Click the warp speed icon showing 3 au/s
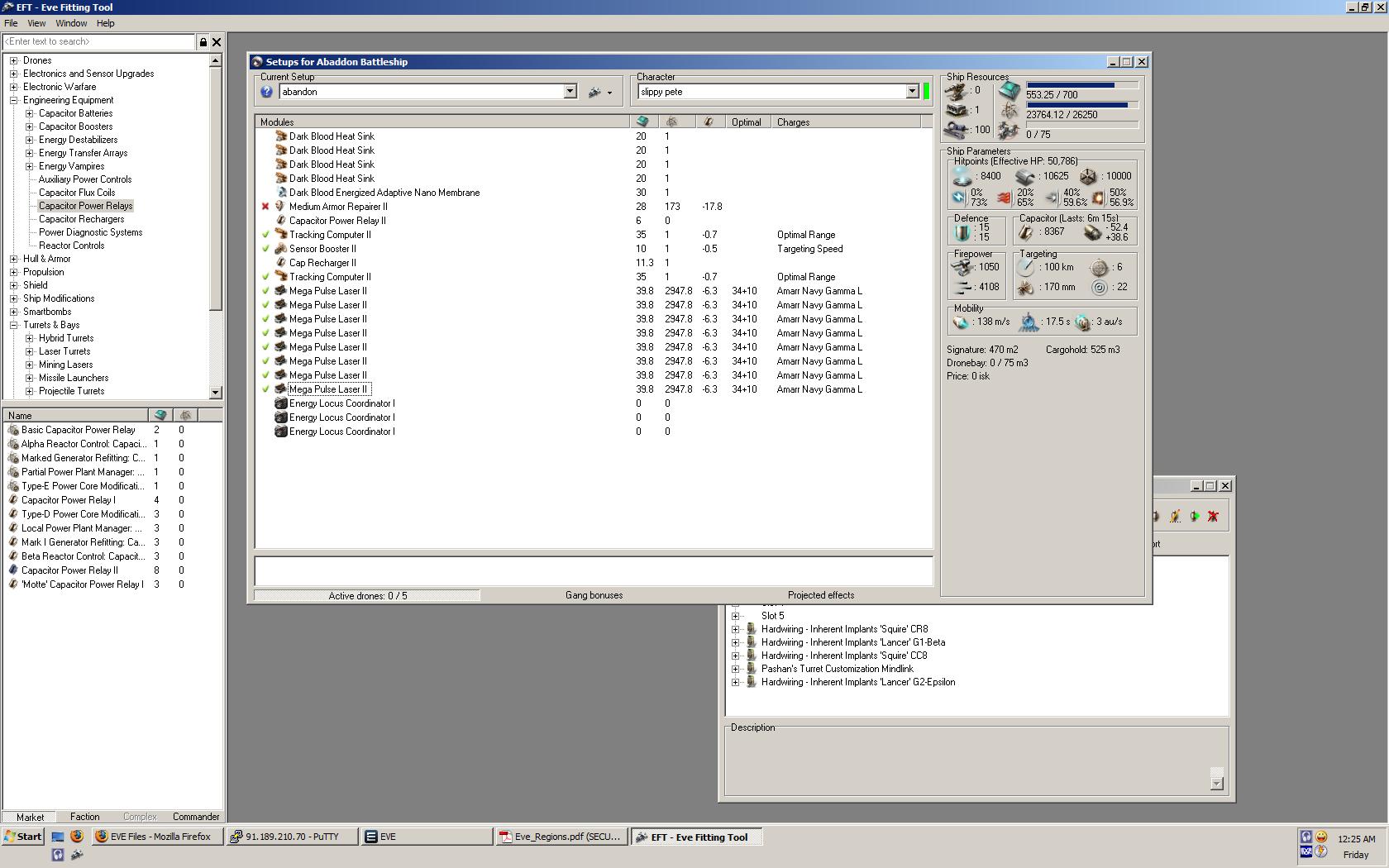 [x=1083, y=322]
